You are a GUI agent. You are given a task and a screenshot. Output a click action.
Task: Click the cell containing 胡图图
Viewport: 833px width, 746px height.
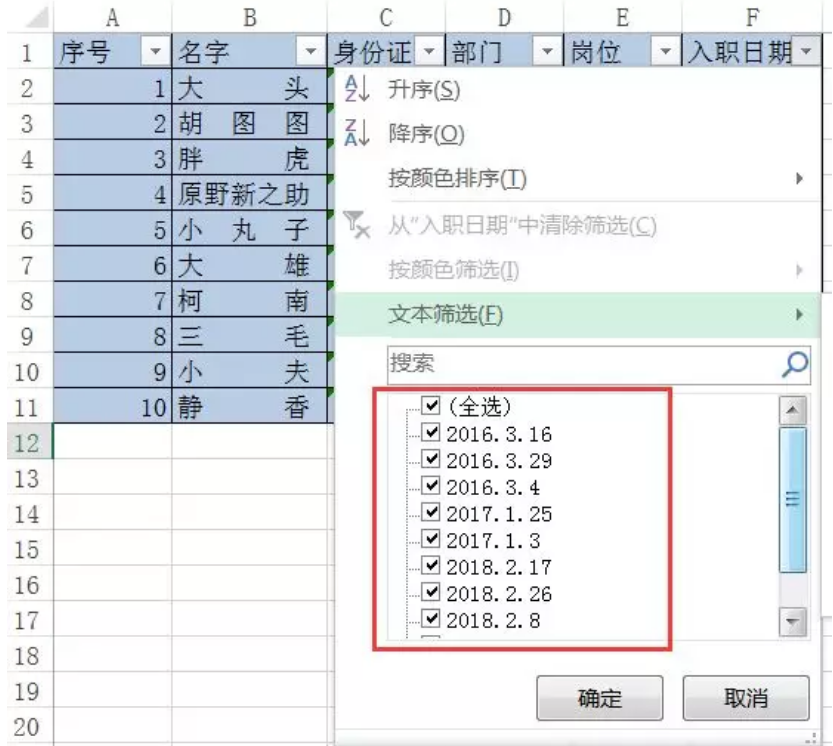[250, 123]
